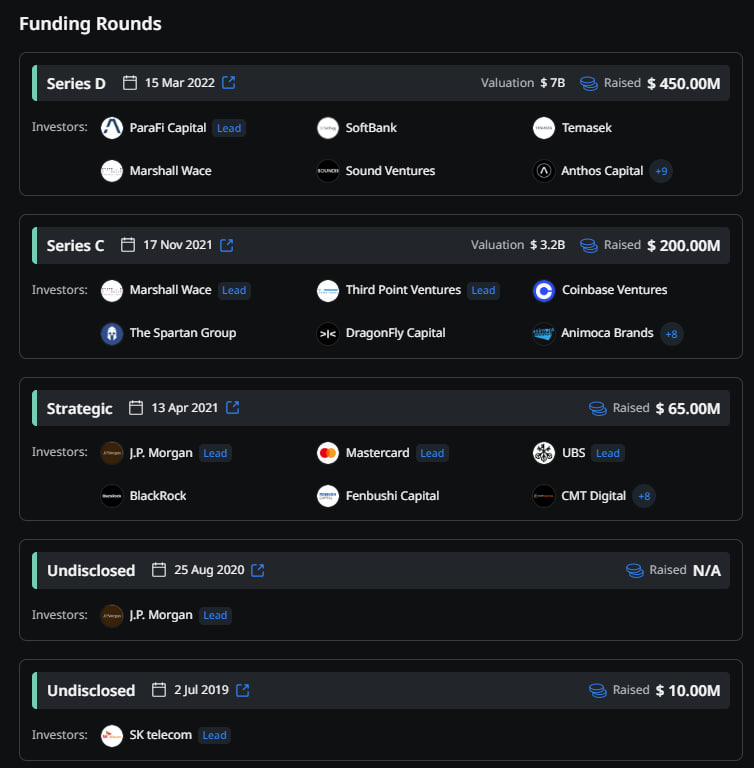
Task: Click the DragonFly Capital logo icon
Action: point(328,333)
